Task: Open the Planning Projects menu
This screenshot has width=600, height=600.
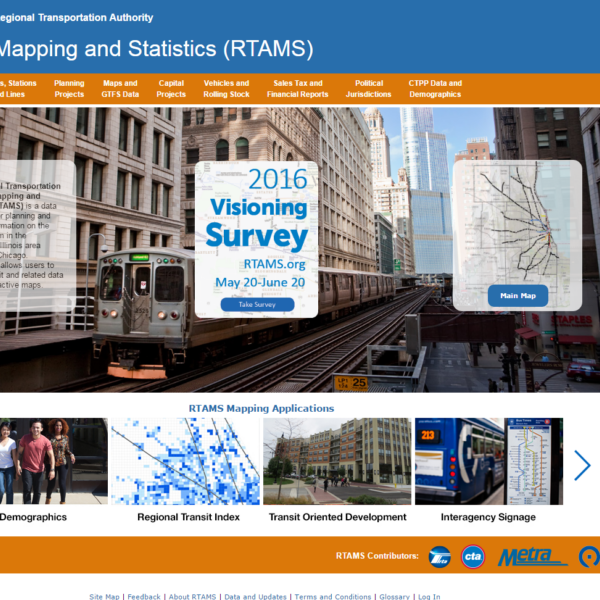Action: pyautogui.click(x=69, y=89)
